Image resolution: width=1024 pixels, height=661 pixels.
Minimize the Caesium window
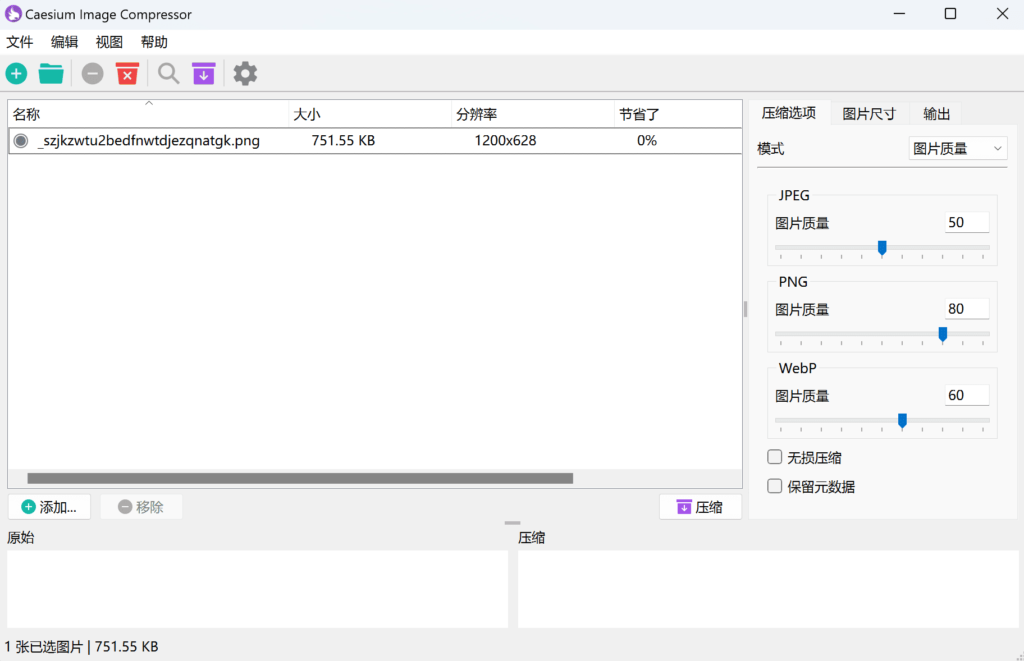point(899,14)
